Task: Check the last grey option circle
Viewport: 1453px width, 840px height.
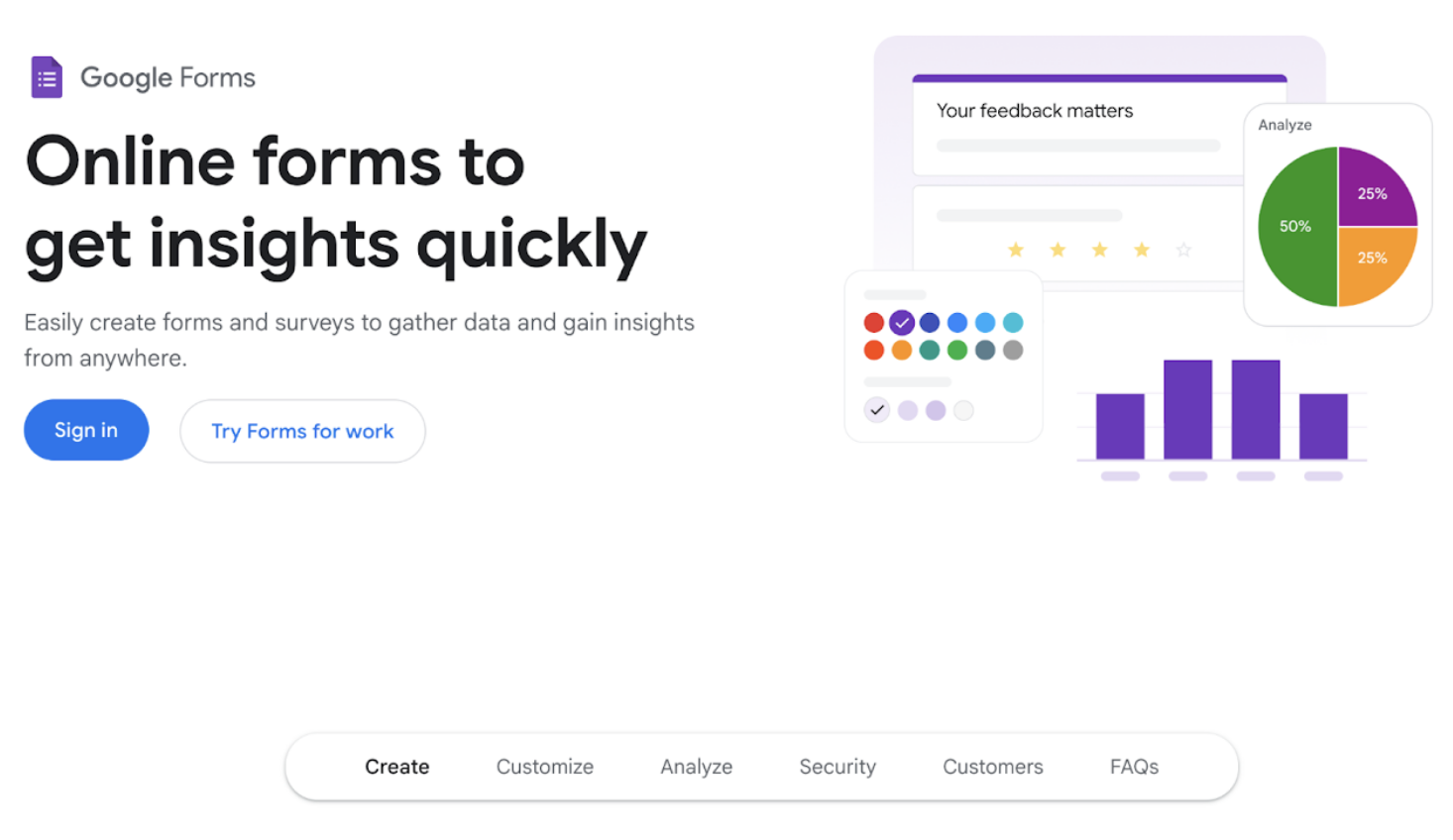Action: tap(963, 409)
